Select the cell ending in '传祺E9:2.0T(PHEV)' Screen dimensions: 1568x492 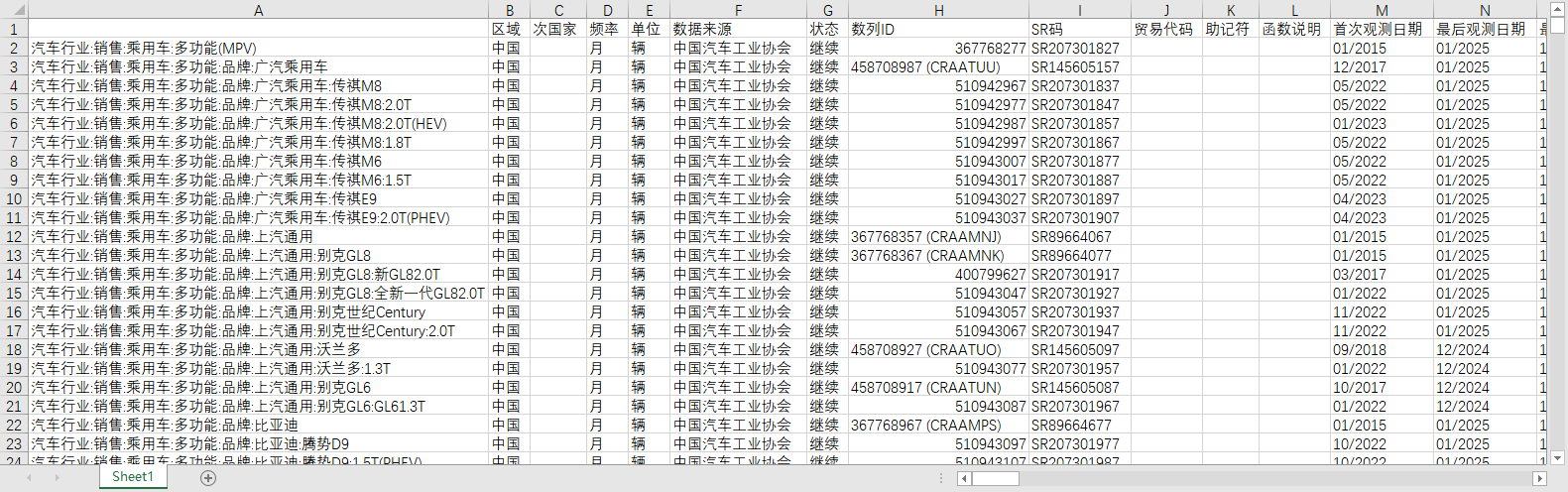click(x=258, y=217)
